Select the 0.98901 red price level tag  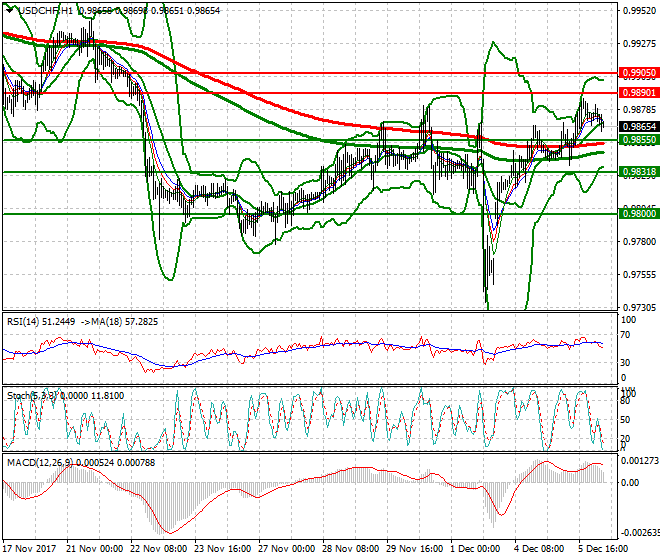point(637,92)
